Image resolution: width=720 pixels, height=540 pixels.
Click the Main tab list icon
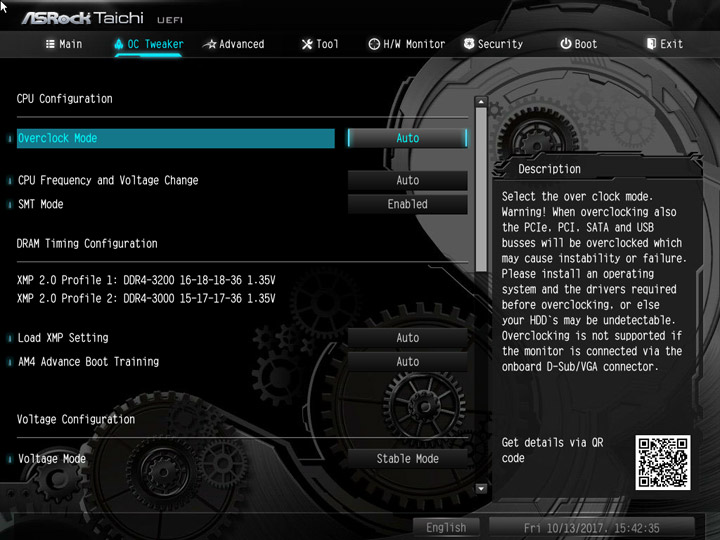coord(50,44)
